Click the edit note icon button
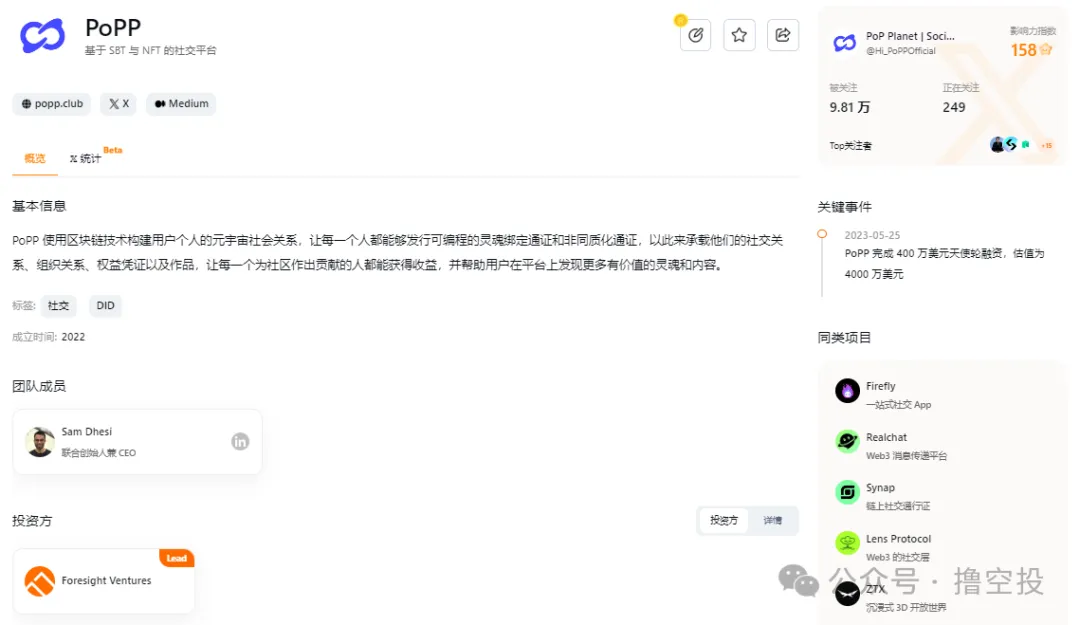 point(695,35)
